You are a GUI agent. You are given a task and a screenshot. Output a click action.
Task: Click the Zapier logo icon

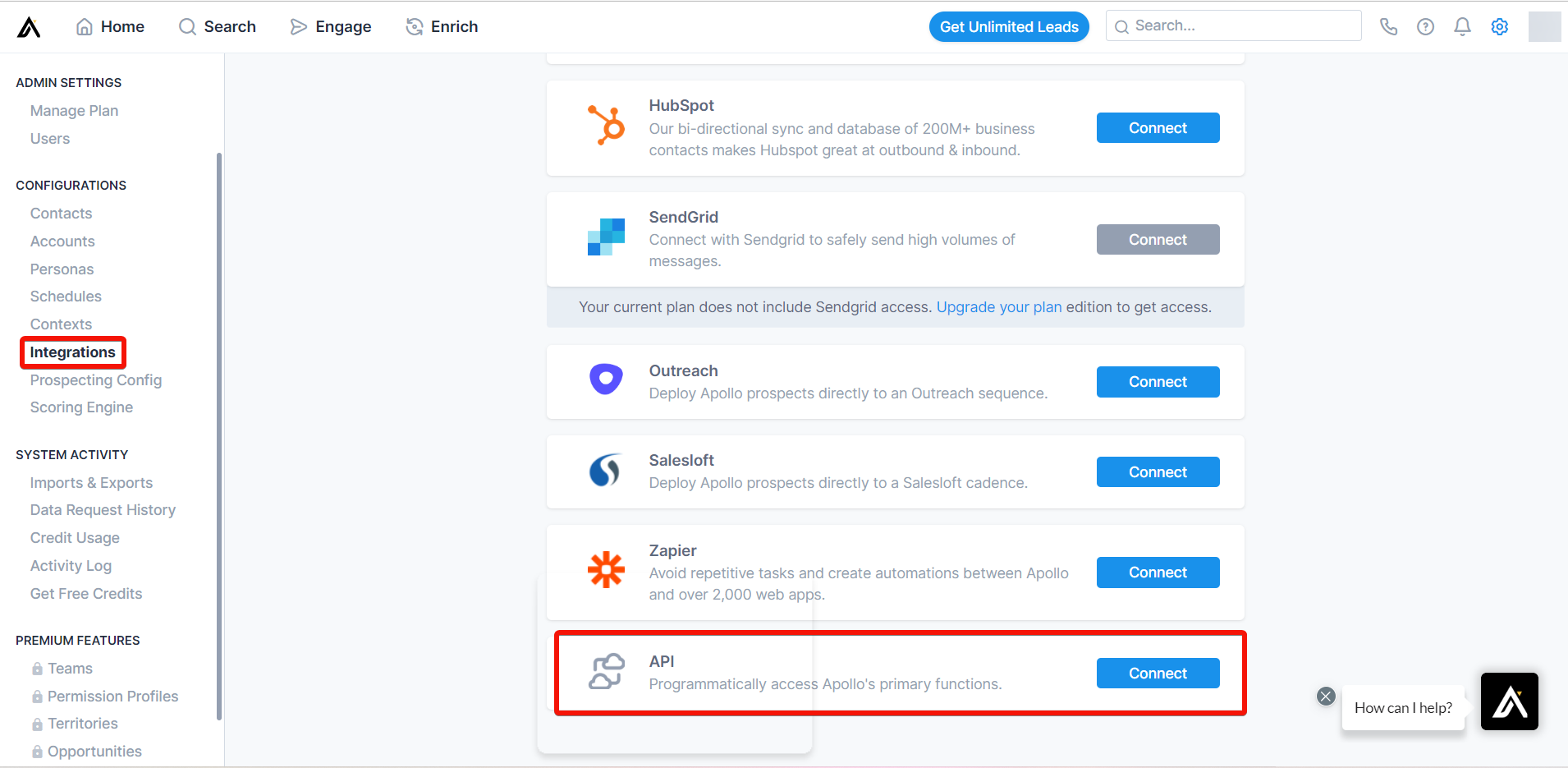[x=607, y=569]
